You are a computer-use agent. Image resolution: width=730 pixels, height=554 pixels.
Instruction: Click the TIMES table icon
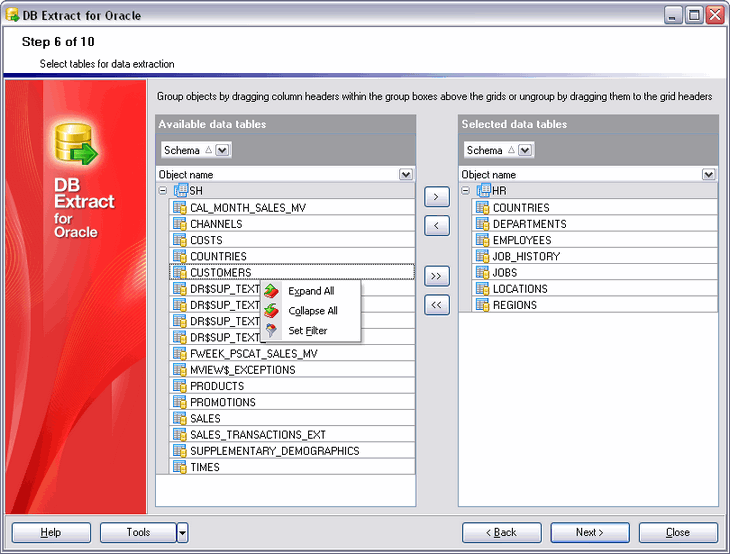click(180, 466)
